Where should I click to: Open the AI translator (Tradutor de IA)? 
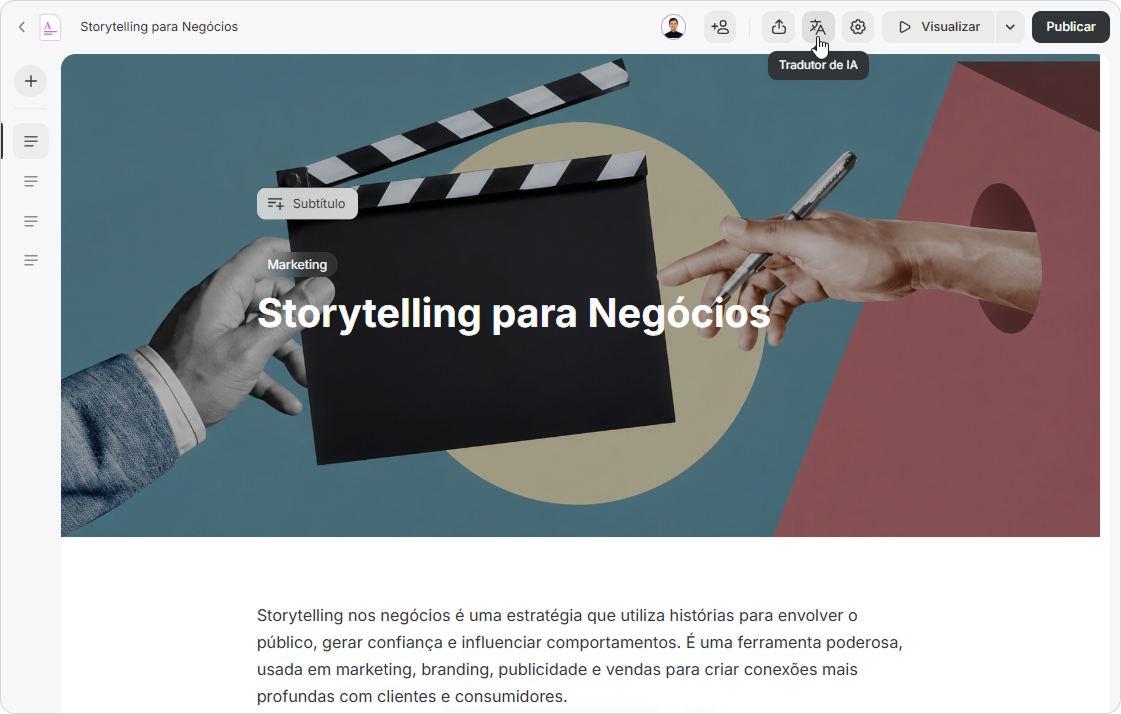(818, 27)
